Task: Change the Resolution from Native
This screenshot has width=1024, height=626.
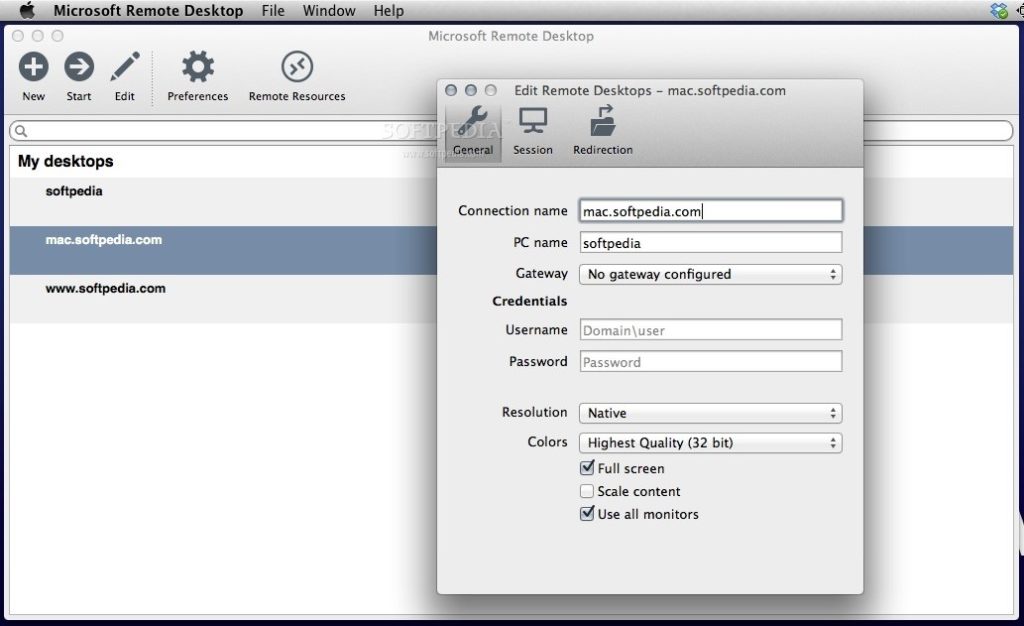Action: [x=710, y=413]
